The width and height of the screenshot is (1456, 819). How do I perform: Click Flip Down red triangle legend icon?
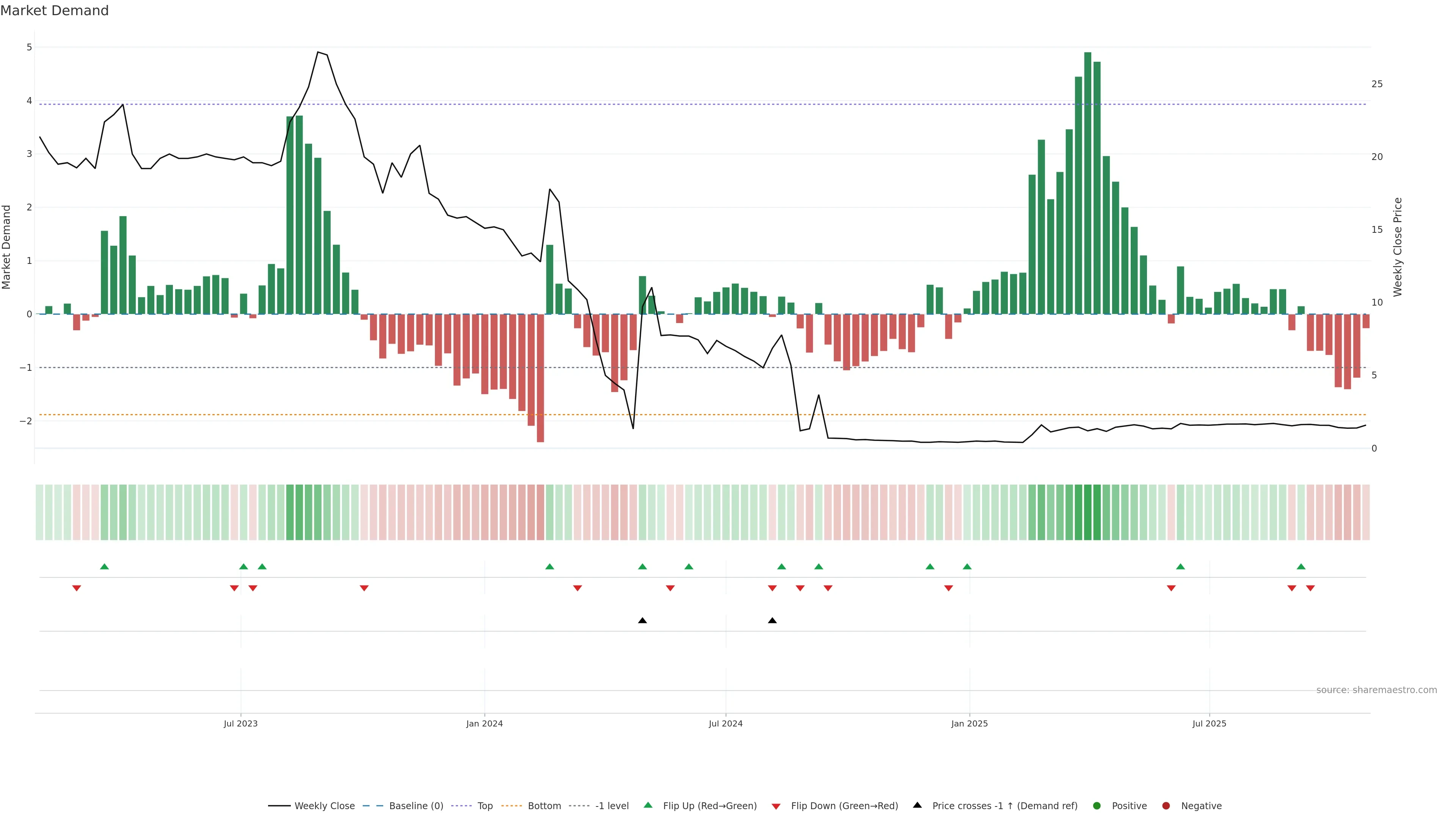point(776,806)
